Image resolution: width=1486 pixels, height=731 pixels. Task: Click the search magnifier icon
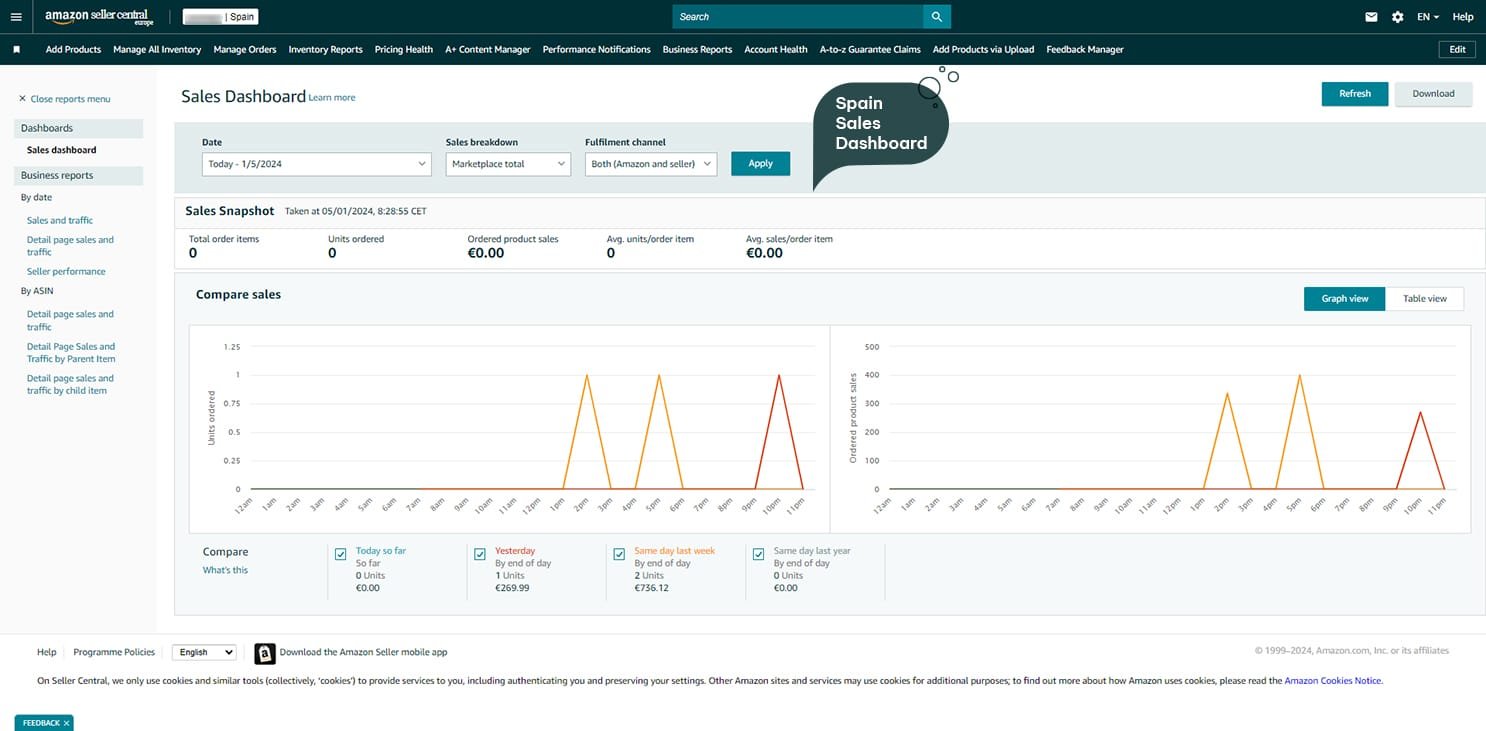(937, 17)
